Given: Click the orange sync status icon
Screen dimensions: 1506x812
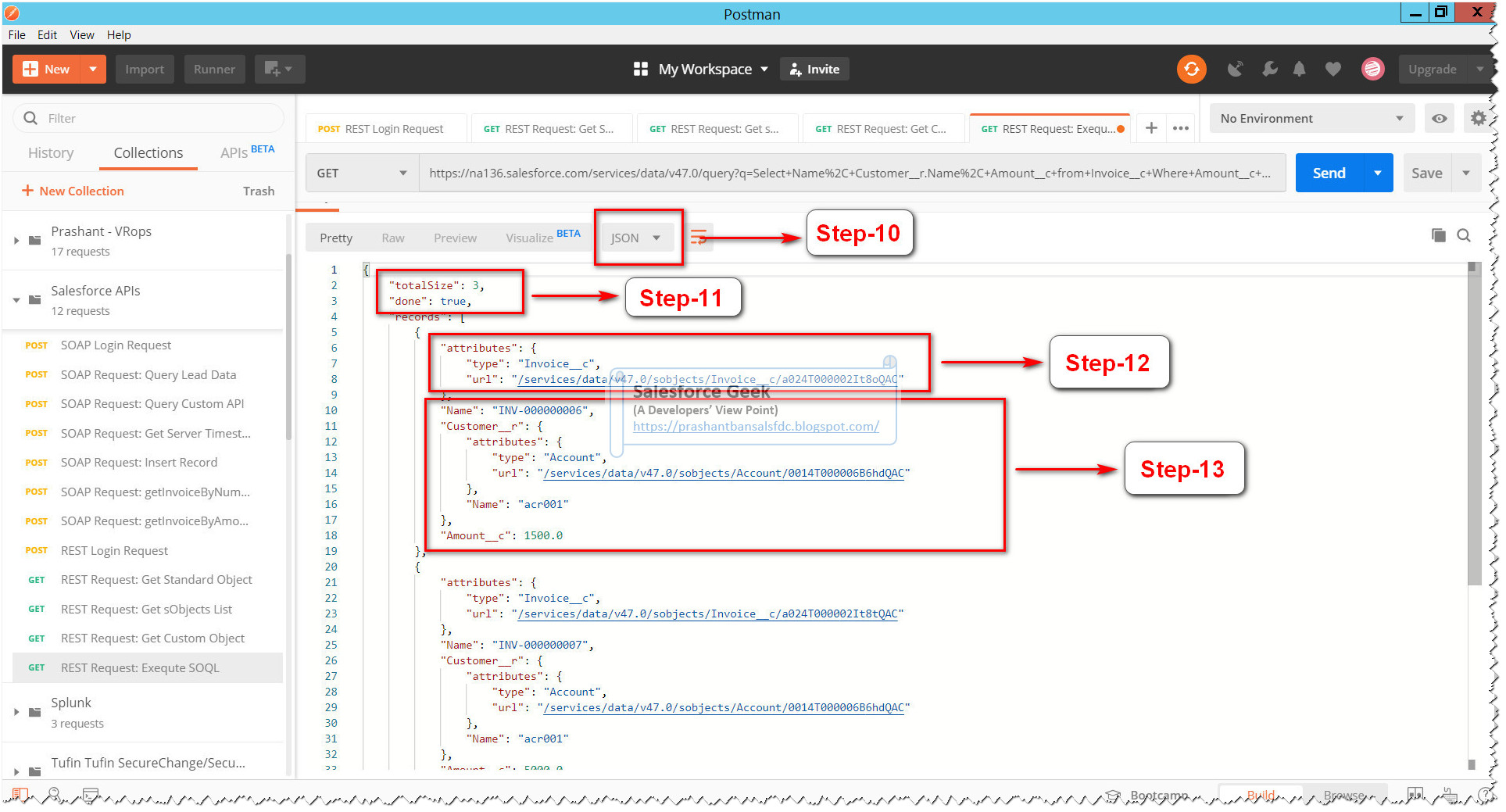Looking at the screenshot, I should point(1191,69).
